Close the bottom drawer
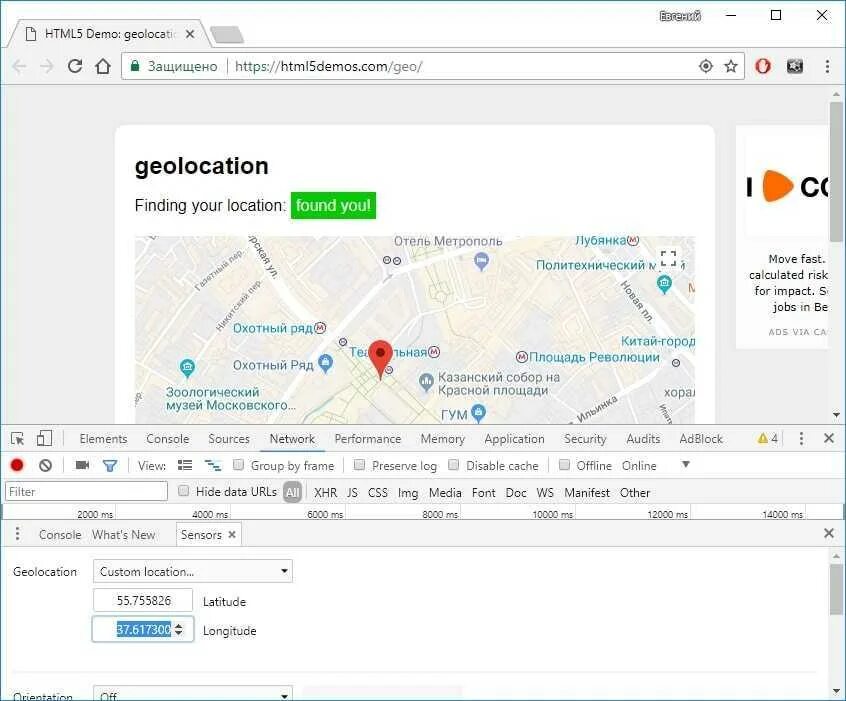The width and height of the screenshot is (846, 701). pyautogui.click(x=829, y=533)
